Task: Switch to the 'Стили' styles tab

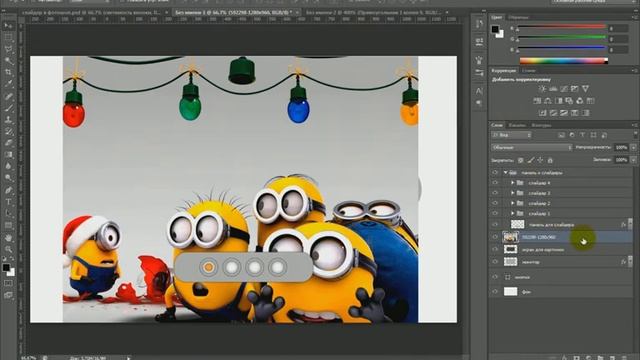Action: pos(529,71)
